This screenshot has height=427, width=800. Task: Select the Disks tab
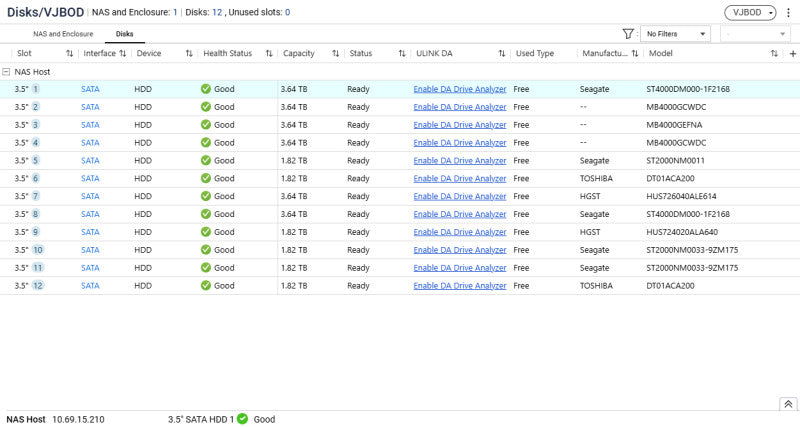[124, 34]
